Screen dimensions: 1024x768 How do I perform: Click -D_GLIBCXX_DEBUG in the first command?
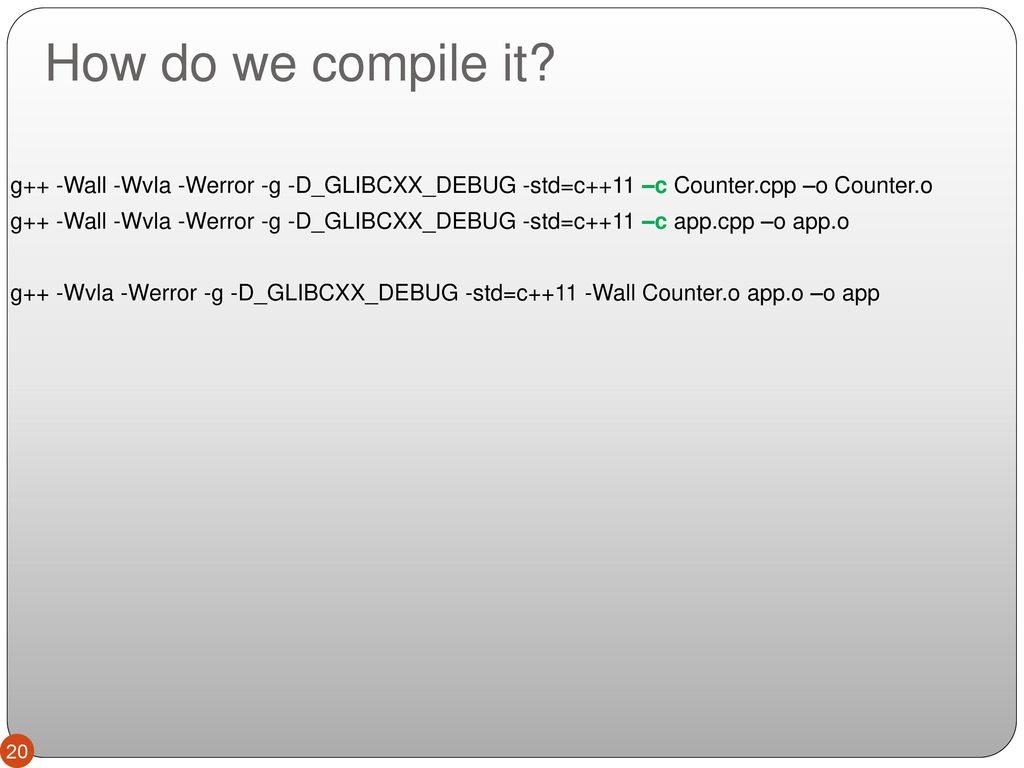click(402, 186)
